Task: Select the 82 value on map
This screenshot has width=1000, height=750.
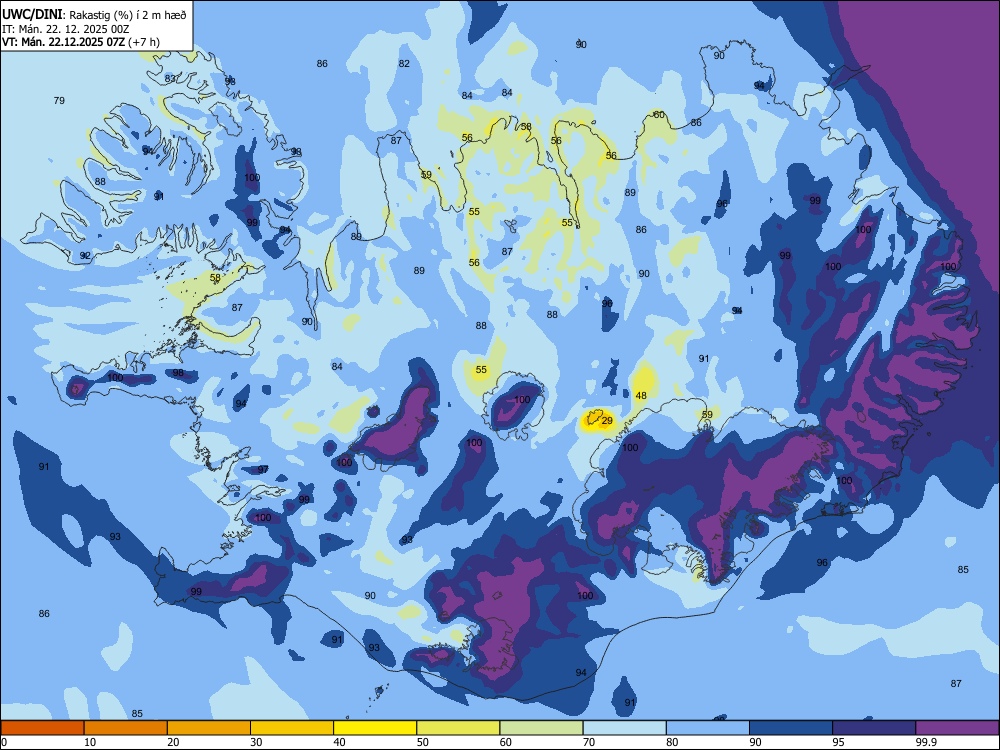Action: click(x=404, y=63)
